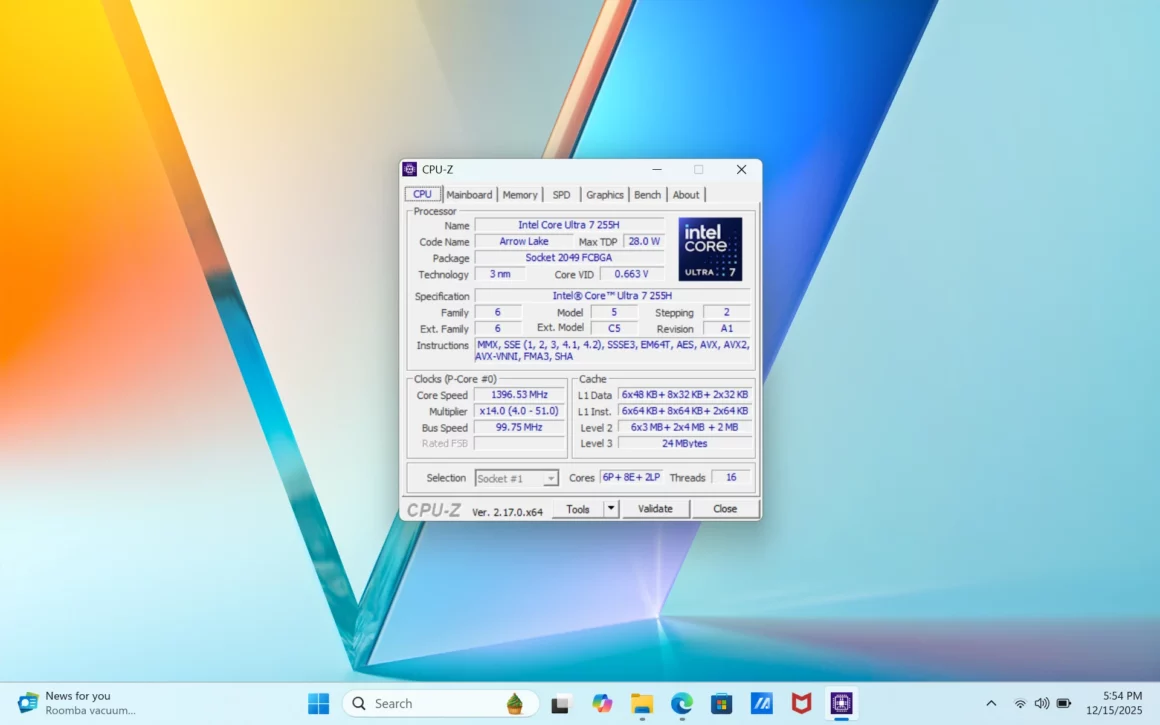
Task: Open McAfee from the taskbar
Action: pyautogui.click(x=801, y=704)
